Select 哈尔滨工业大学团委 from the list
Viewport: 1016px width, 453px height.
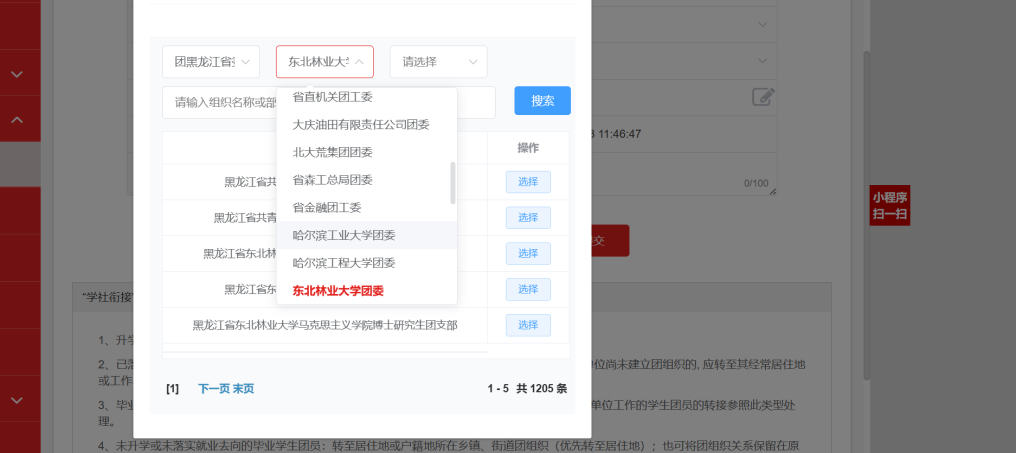point(344,235)
